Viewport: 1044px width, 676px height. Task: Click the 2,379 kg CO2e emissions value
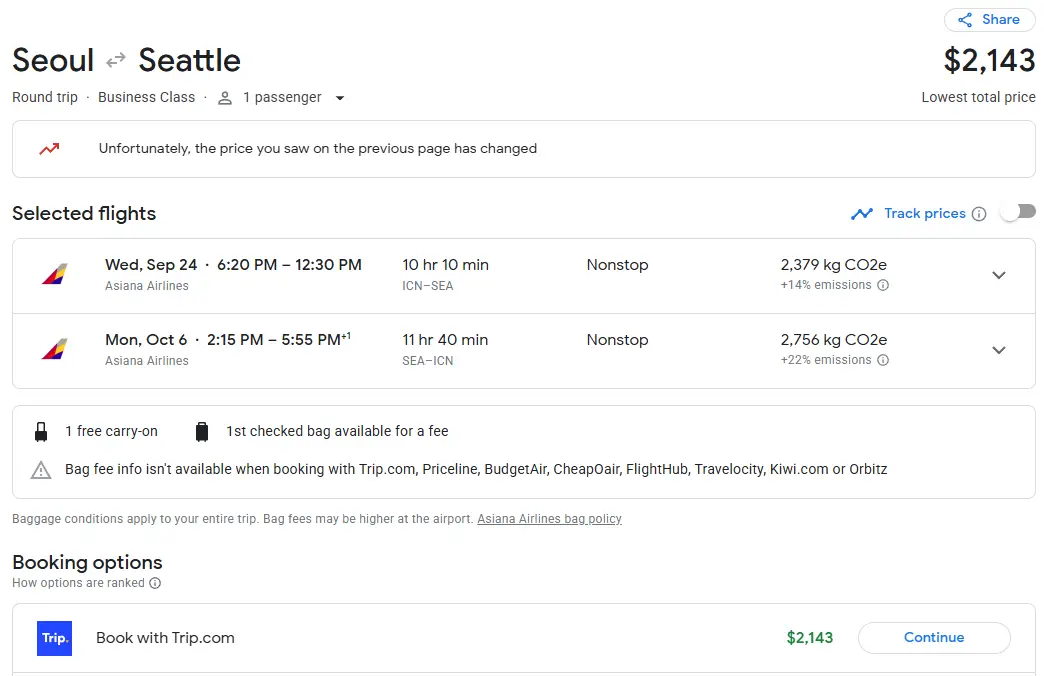click(834, 265)
